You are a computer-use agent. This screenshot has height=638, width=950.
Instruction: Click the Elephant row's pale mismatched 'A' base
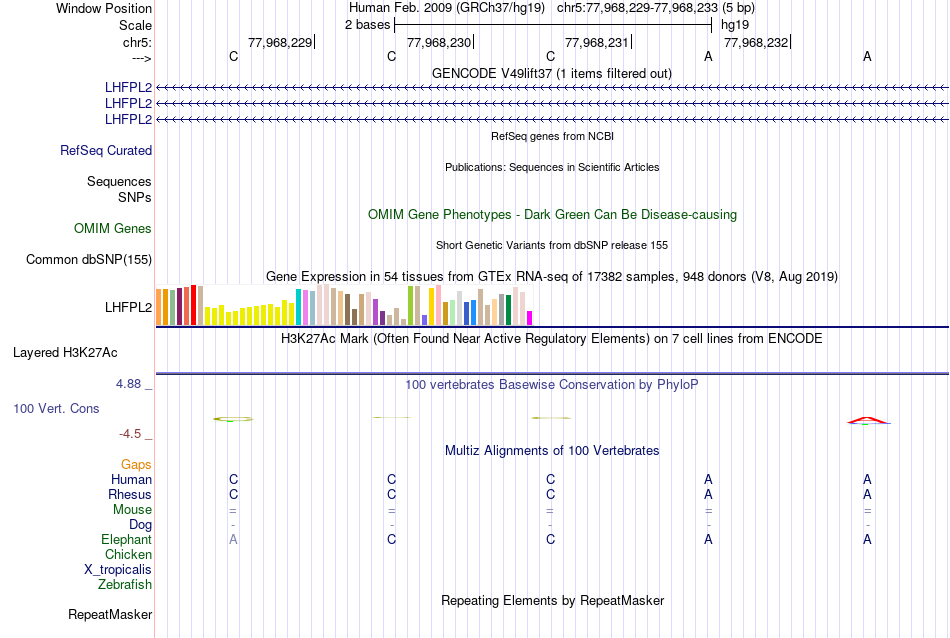click(x=233, y=539)
